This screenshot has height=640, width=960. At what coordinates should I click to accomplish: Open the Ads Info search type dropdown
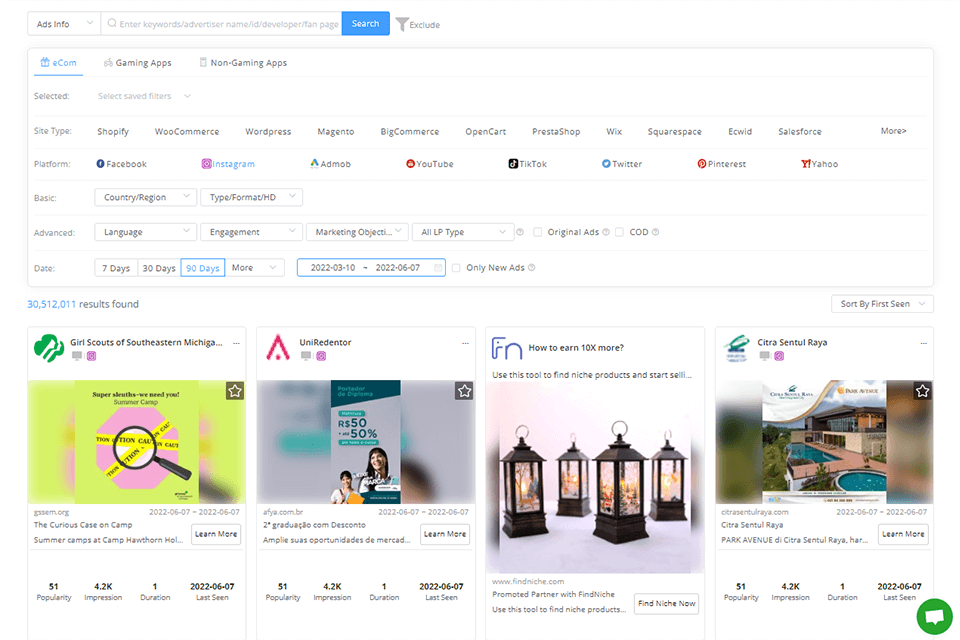point(63,24)
